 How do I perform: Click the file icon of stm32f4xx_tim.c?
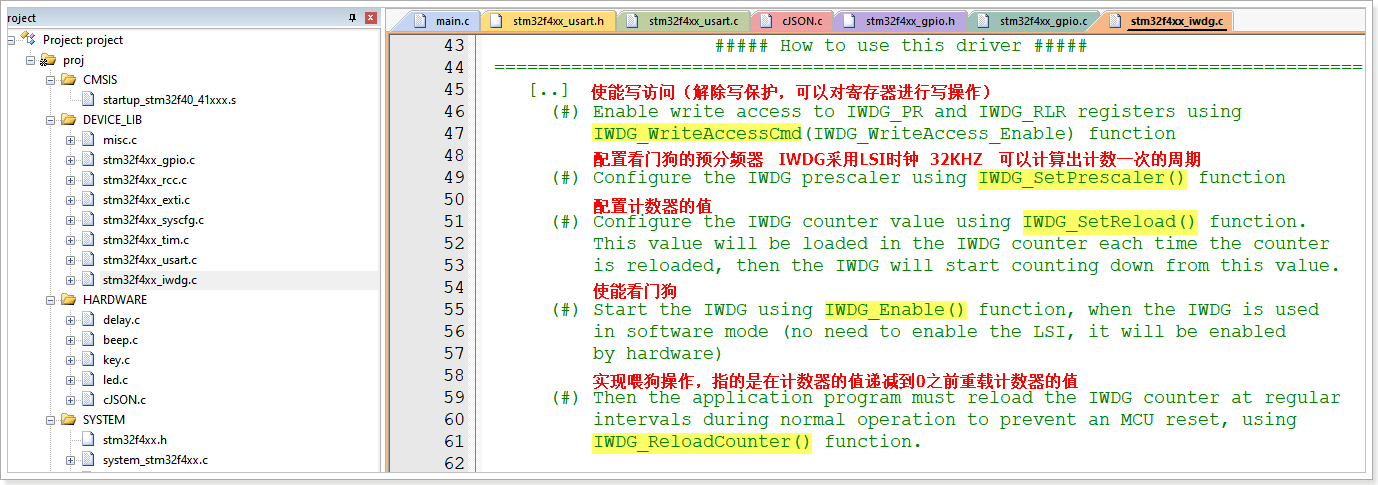pyautogui.click(x=88, y=240)
